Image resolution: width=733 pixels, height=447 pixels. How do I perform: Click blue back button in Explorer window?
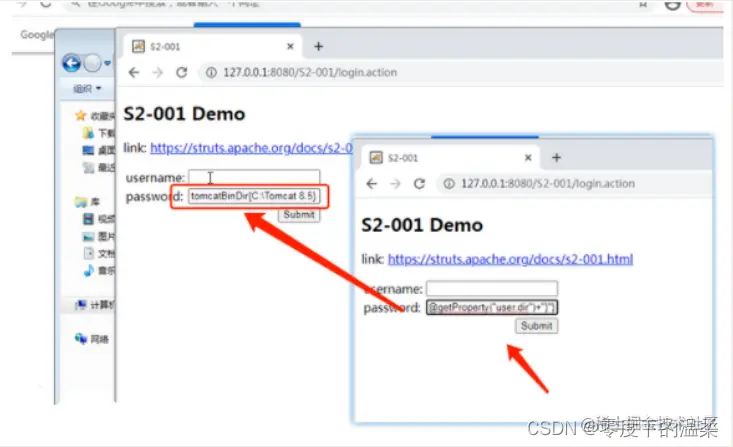72,63
